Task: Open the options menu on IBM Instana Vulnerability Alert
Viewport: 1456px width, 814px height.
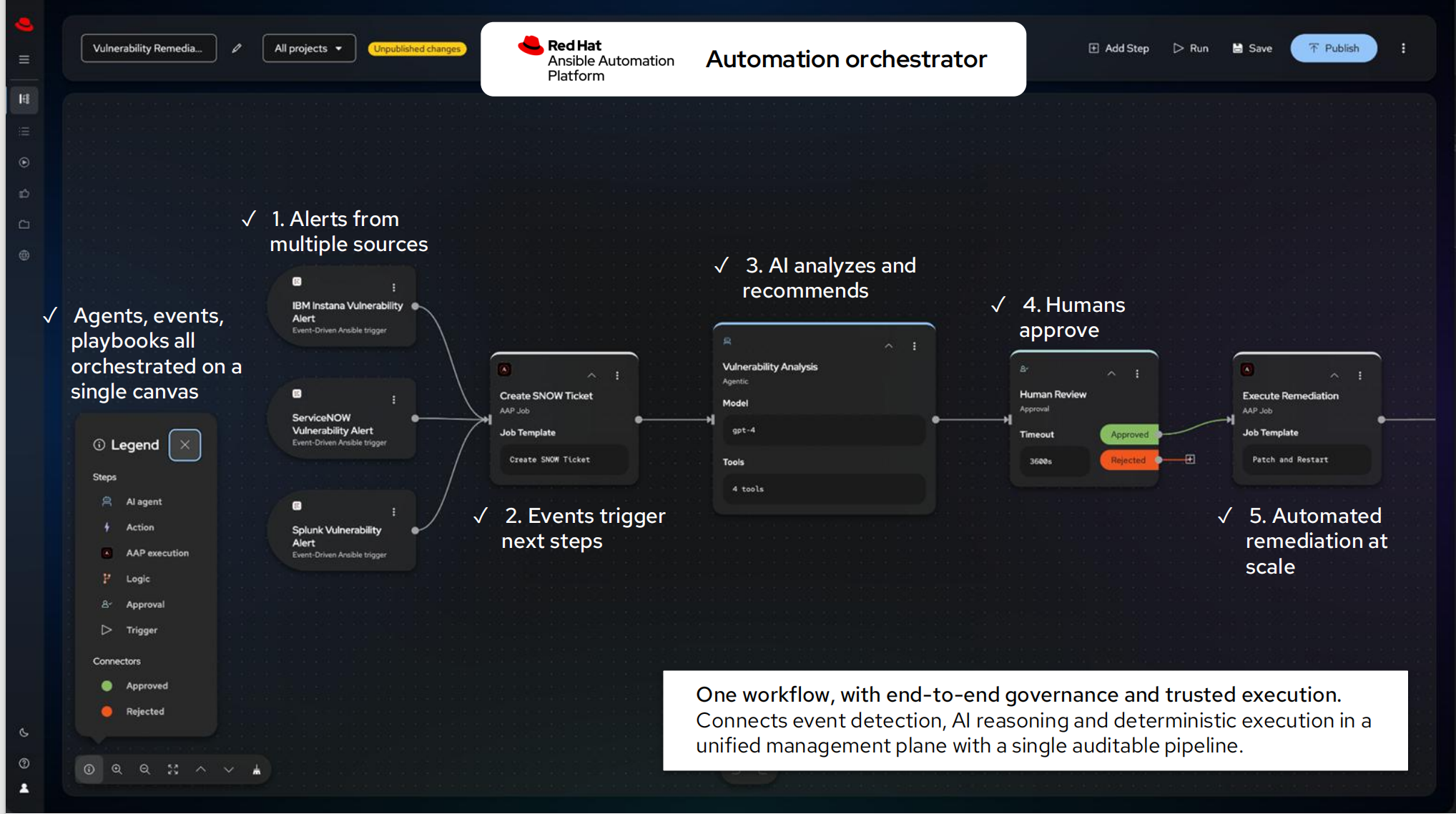Action: coord(394,288)
